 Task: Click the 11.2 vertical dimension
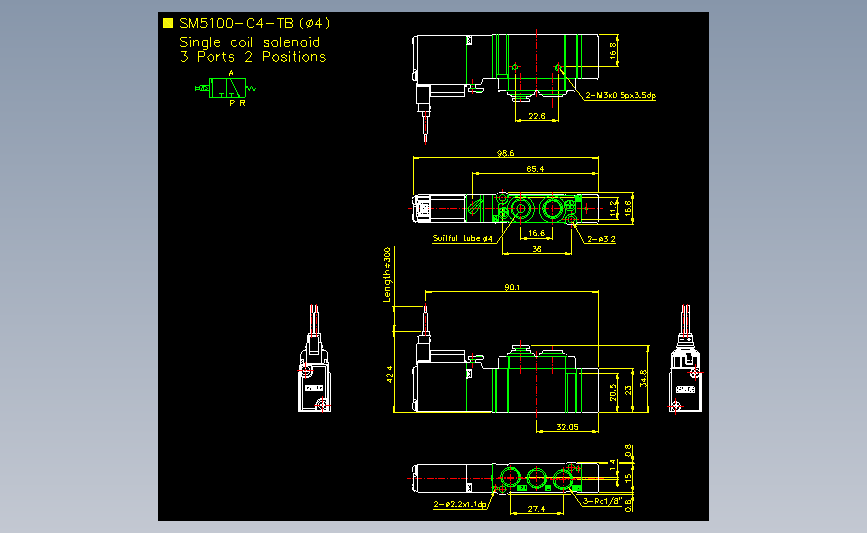pyautogui.click(x=613, y=208)
